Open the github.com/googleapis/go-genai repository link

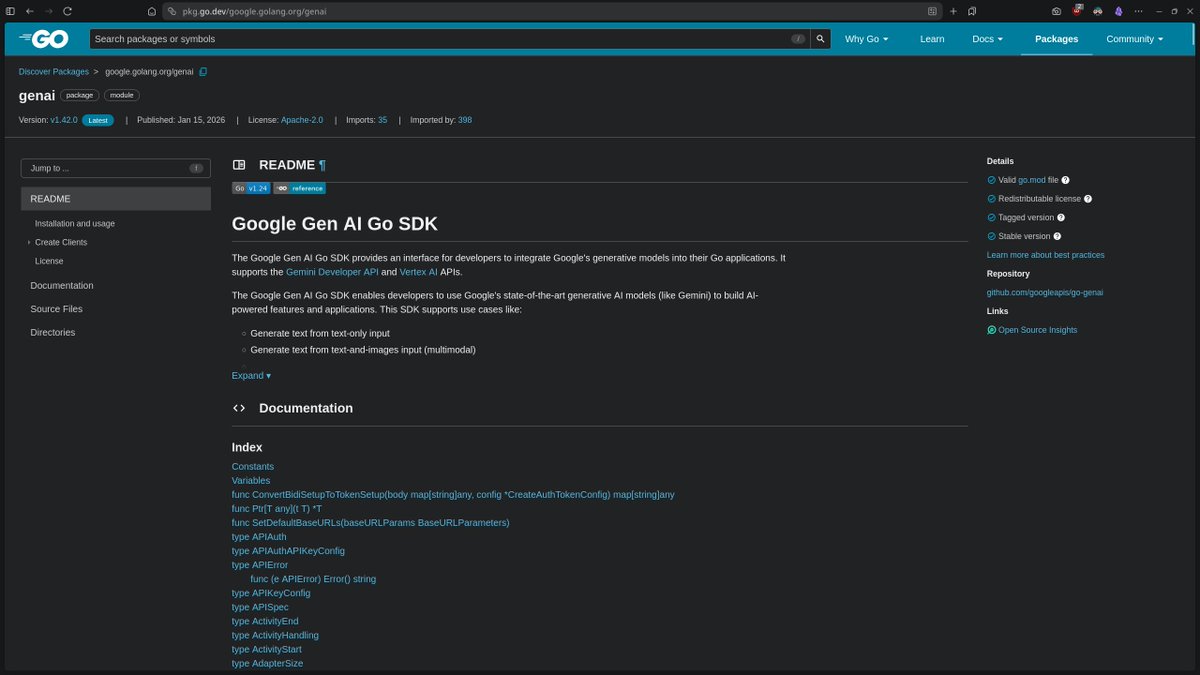click(x=1045, y=292)
